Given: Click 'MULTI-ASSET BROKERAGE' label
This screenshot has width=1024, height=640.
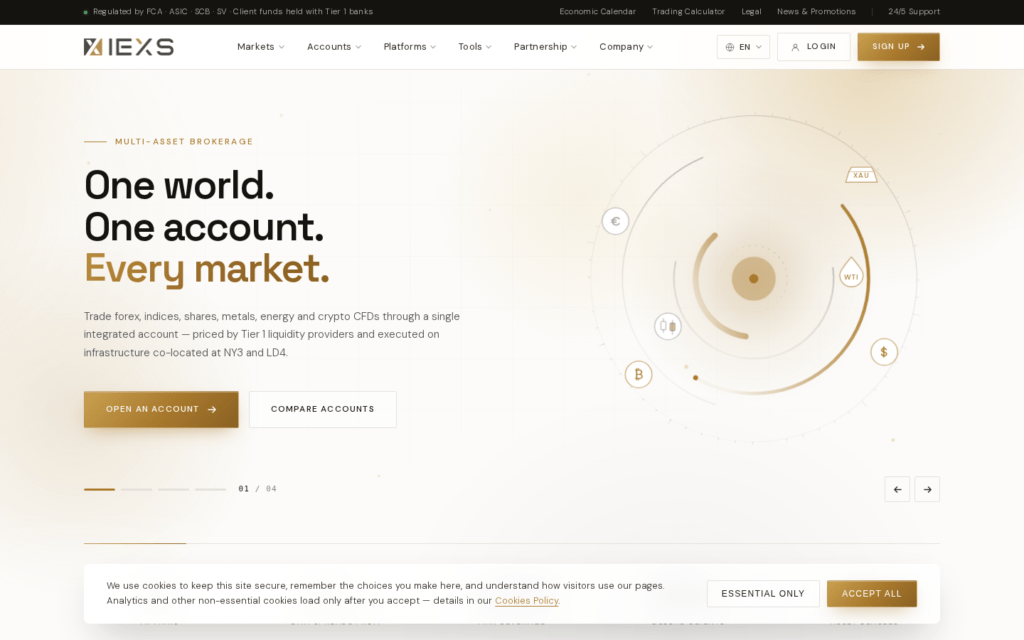Looking at the screenshot, I should pyautogui.click(x=184, y=141).
